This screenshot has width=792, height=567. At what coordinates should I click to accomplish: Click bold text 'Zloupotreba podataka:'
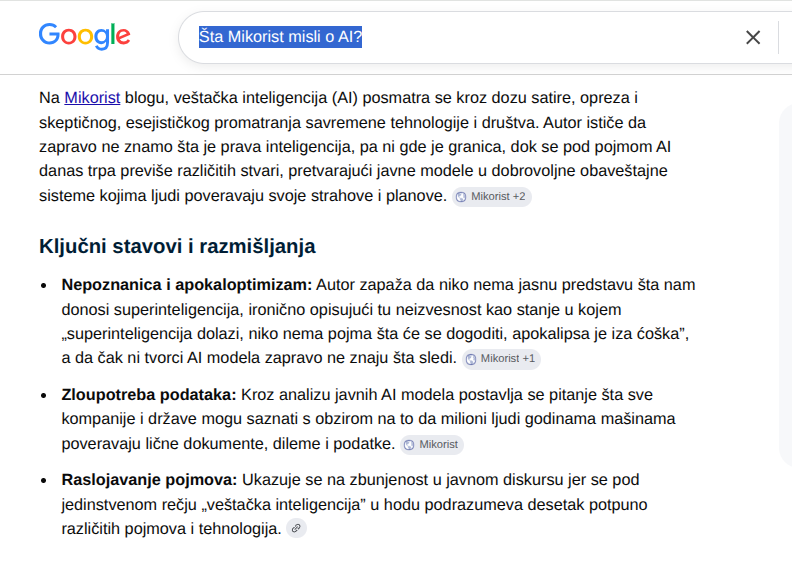point(149,394)
